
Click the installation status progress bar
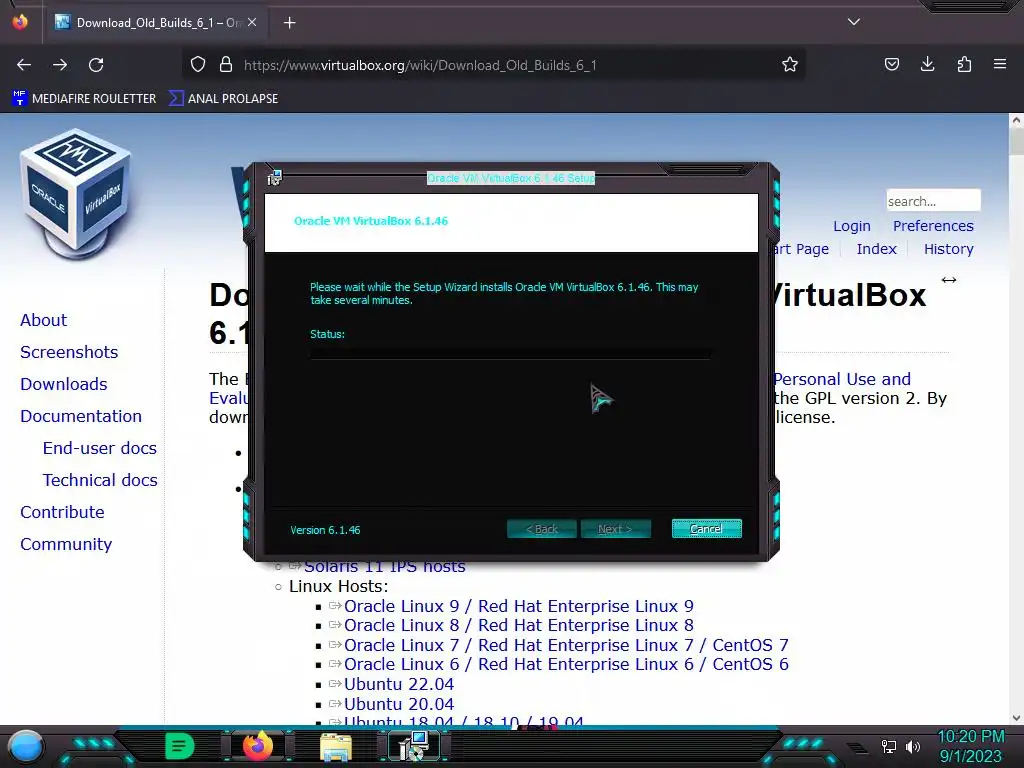(x=510, y=354)
